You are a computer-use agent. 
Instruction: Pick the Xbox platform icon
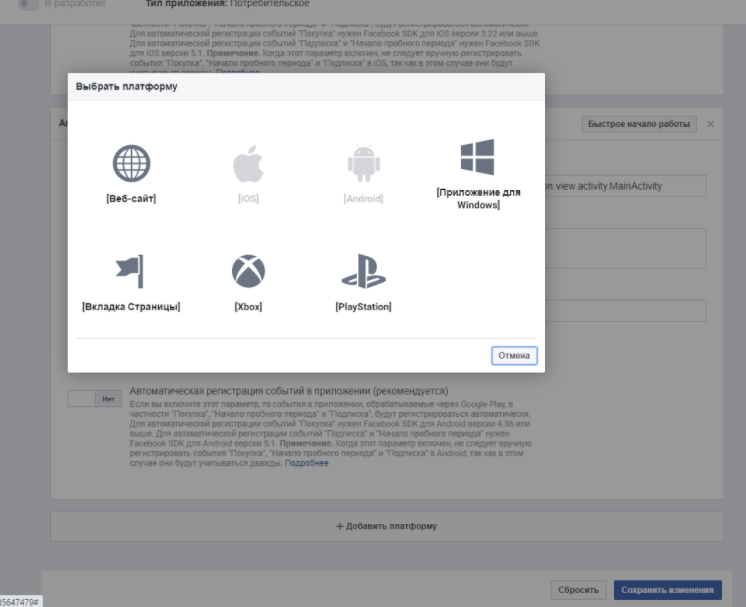click(x=248, y=271)
